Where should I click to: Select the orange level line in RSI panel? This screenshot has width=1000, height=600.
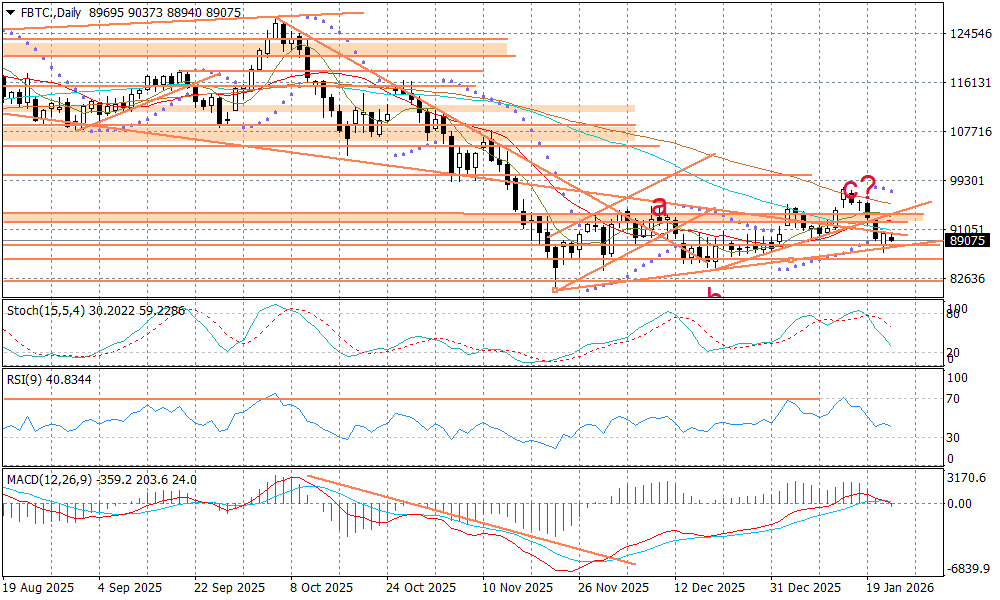400,399
